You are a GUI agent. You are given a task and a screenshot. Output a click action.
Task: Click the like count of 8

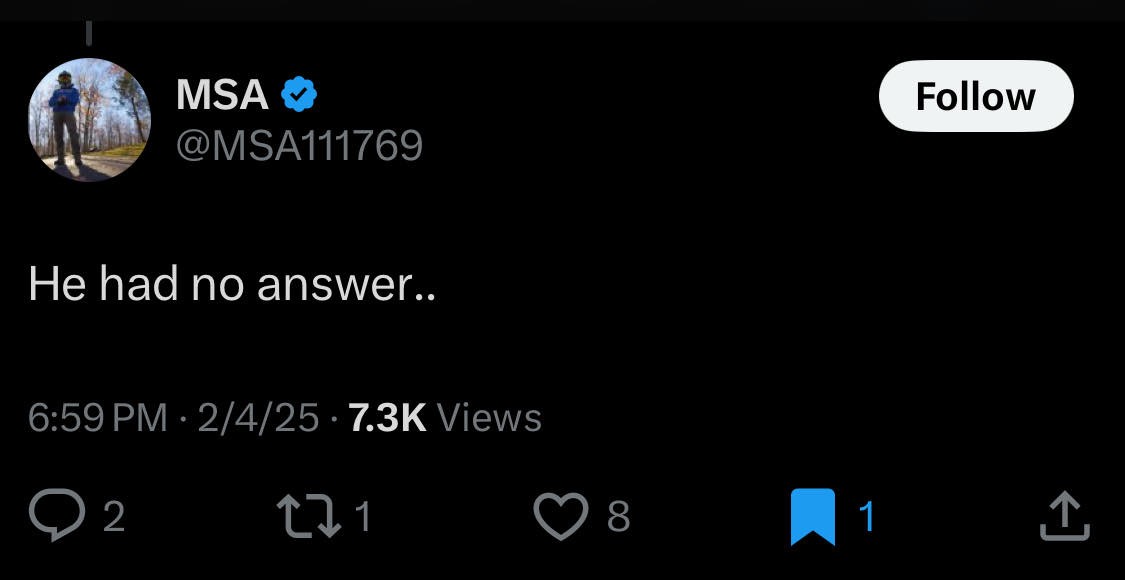(619, 517)
